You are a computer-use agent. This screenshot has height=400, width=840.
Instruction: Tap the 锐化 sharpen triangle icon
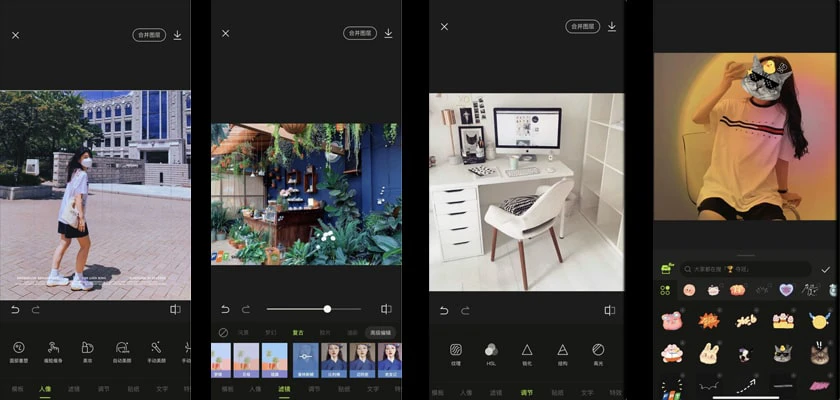[x=527, y=350]
